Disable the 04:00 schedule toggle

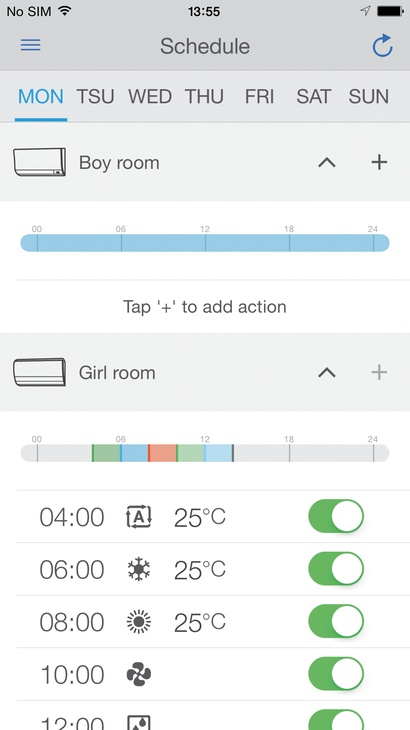point(336,516)
